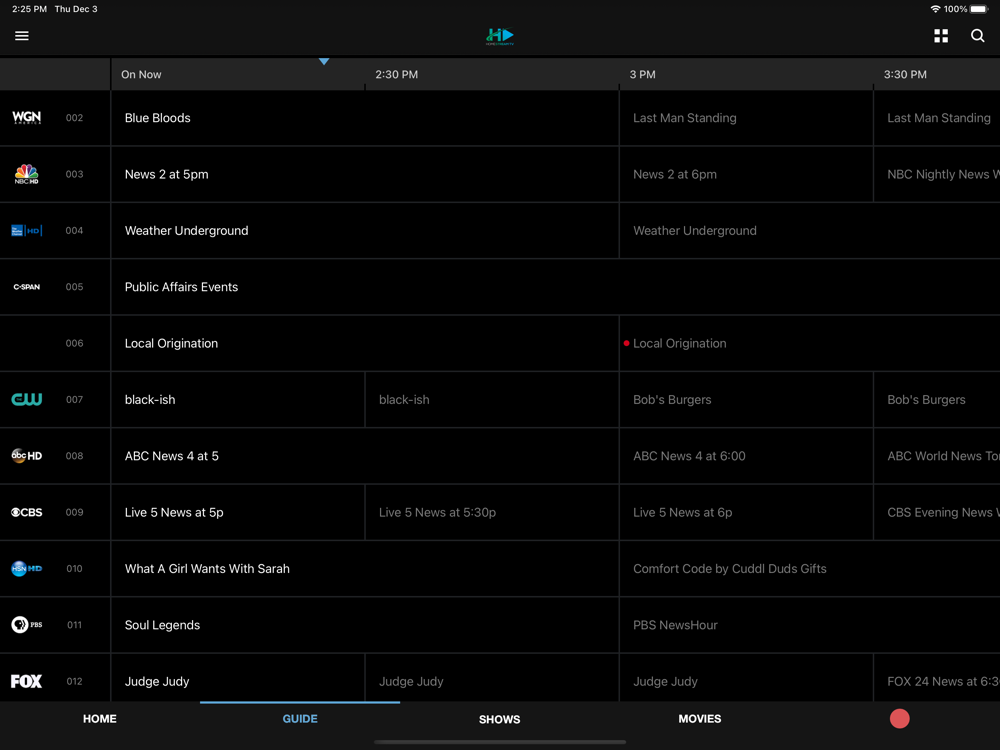Select the HSN HD channel logo
This screenshot has height=750, width=1000.
click(27, 568)
